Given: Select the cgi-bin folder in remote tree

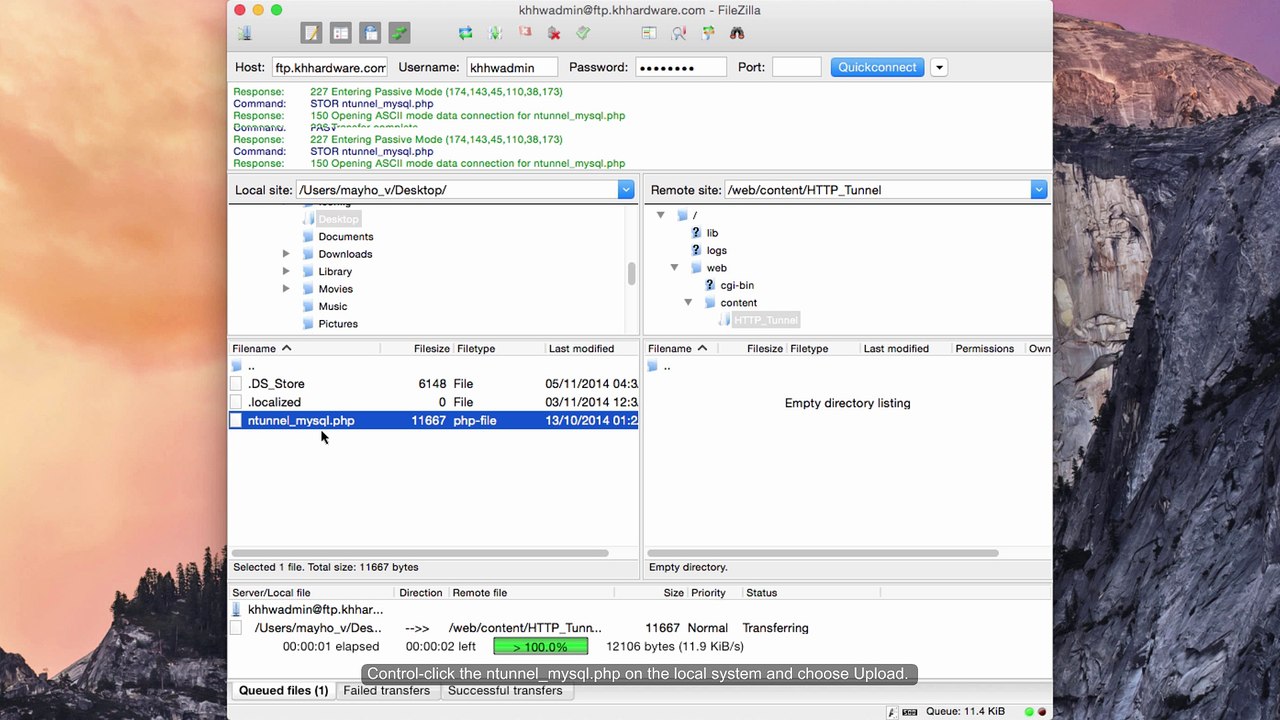Looking at the screenshot, I should (x=737, y=285).
